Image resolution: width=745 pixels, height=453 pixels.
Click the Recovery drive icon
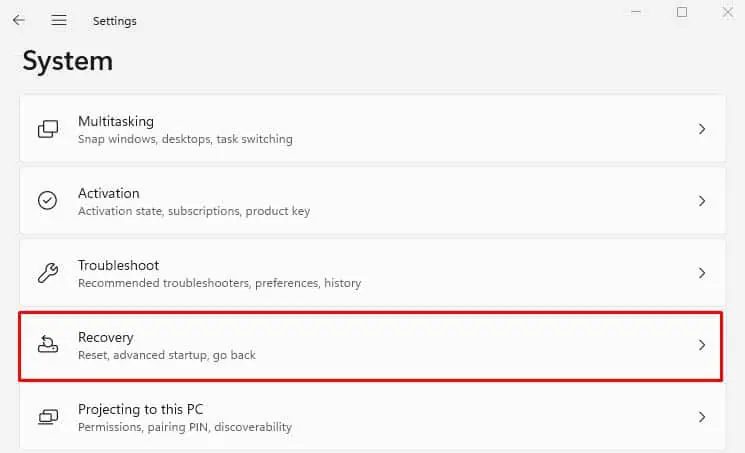(47, 345)
